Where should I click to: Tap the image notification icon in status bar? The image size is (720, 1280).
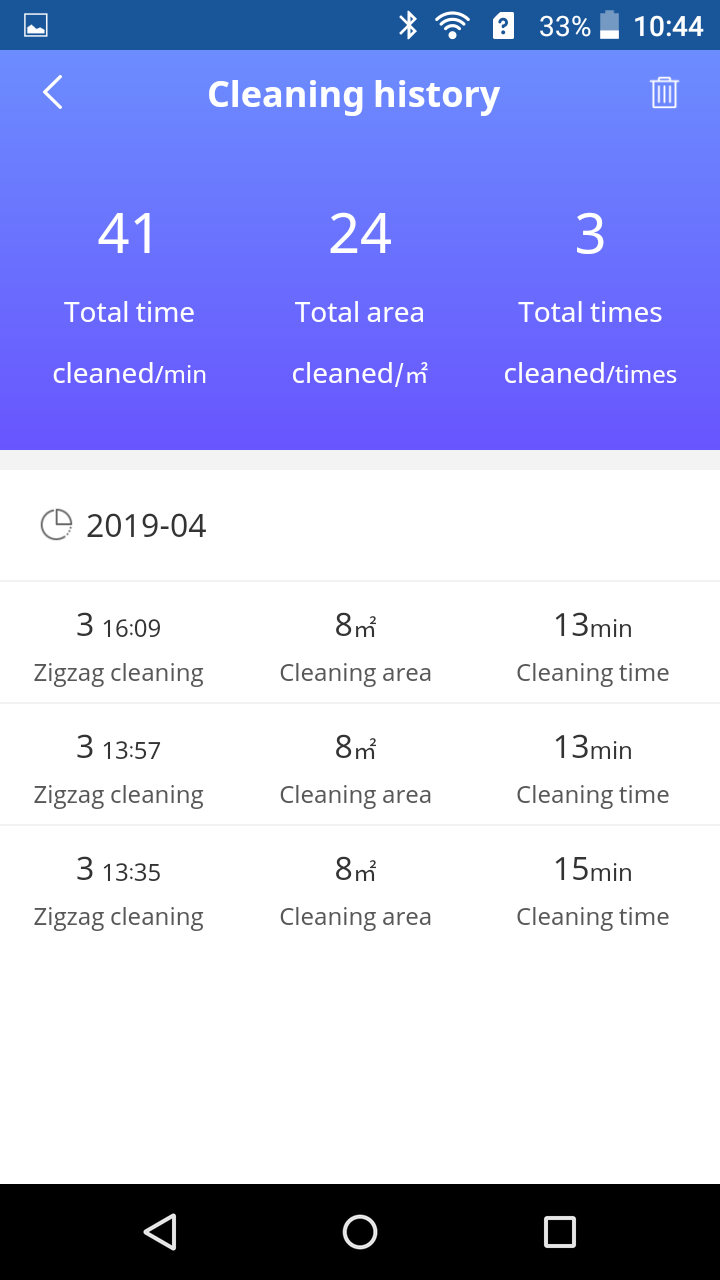[x=36, y=25]
